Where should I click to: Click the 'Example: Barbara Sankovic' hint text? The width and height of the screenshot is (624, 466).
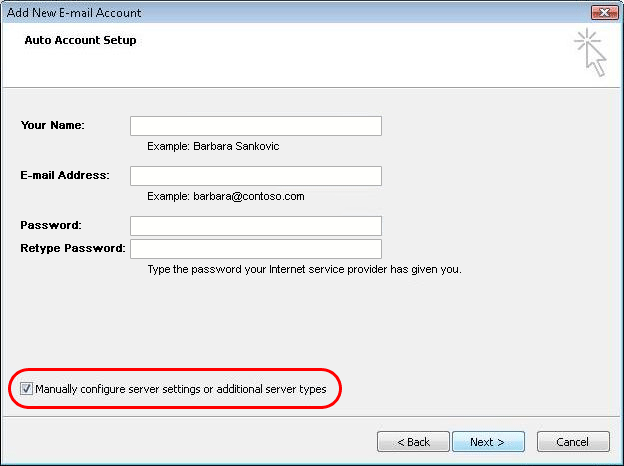click(x=213, y=146)
